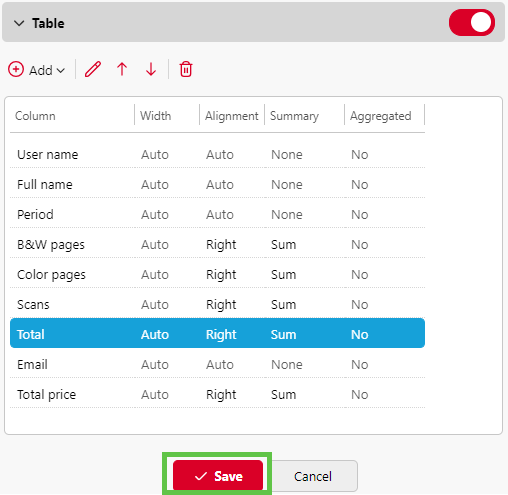Select the Period column row

coord(217,215)
